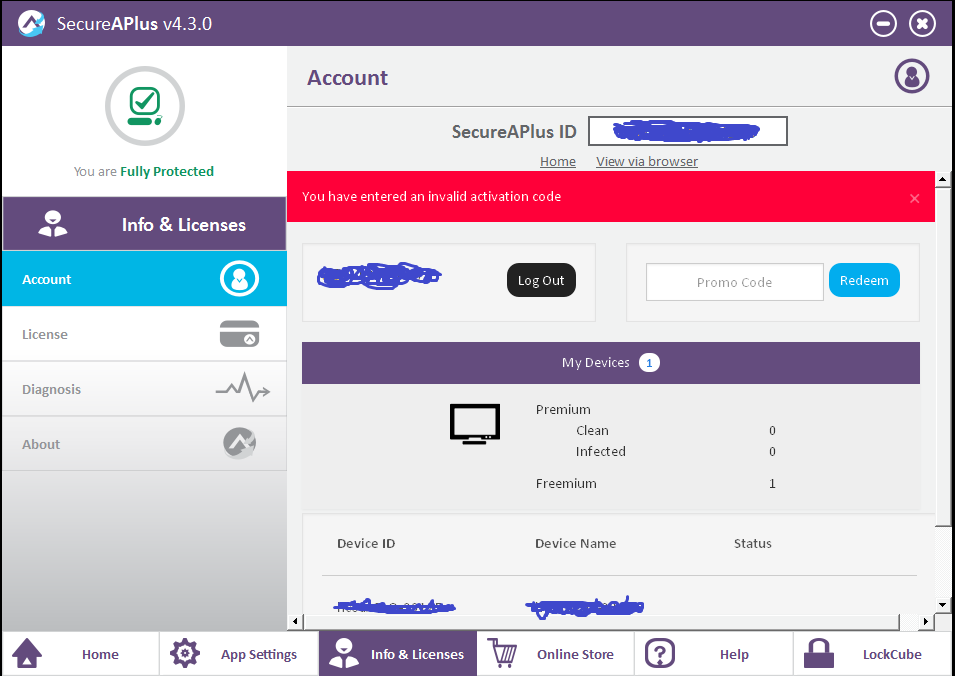Click the LockCube padlock icon
955x676 pixels.
(x=819, y=653)
